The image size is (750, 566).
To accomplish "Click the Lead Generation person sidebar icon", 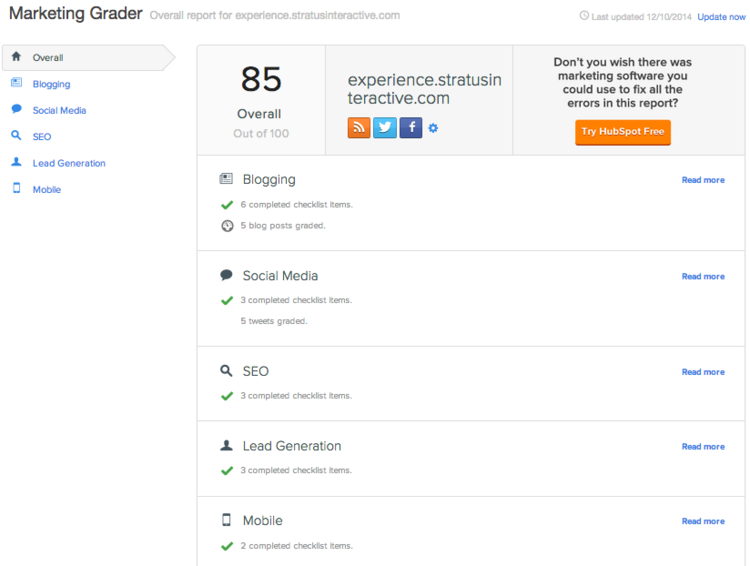I will [x=16, y=162].
